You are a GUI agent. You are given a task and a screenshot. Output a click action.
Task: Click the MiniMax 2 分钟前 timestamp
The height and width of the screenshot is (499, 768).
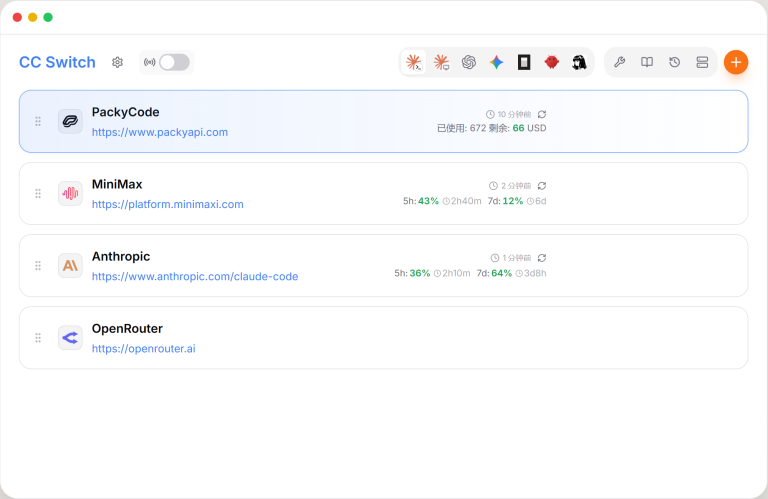tap(516, 186)
